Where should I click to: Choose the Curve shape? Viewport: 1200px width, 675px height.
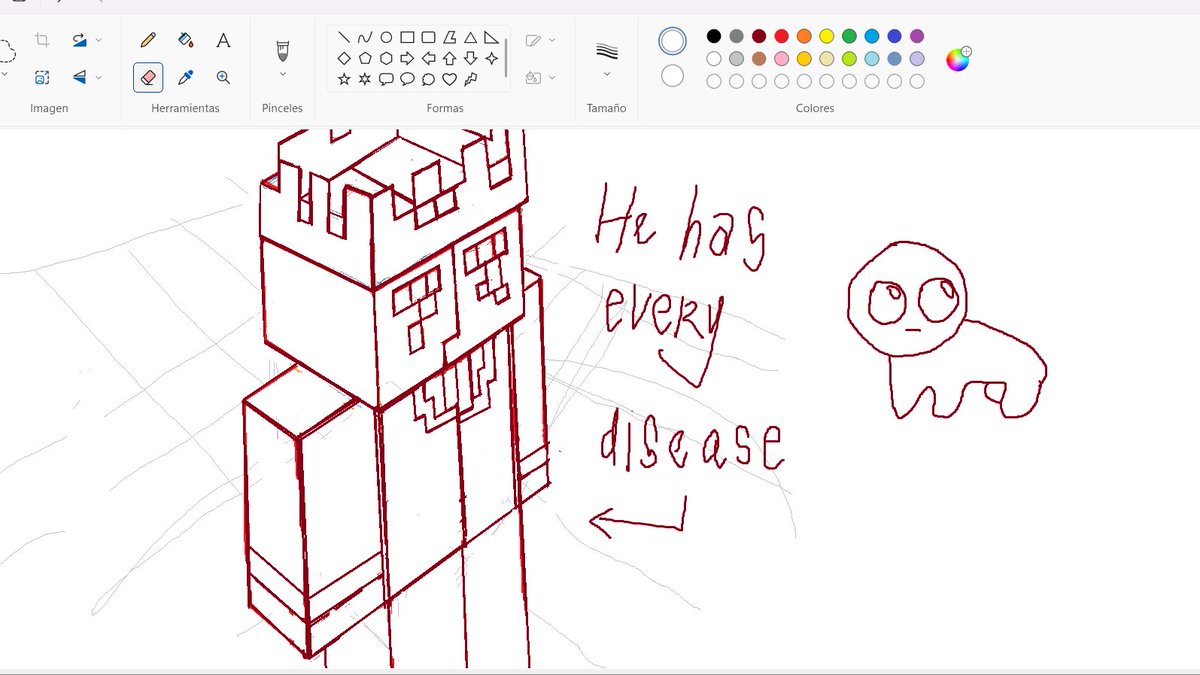coord(365,38)
